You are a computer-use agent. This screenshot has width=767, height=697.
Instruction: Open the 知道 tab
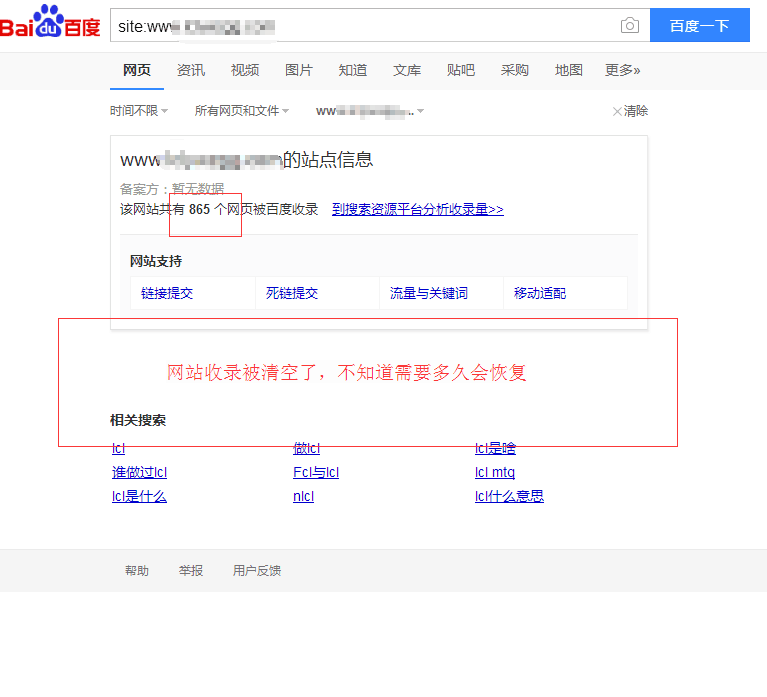coord(353,70)
